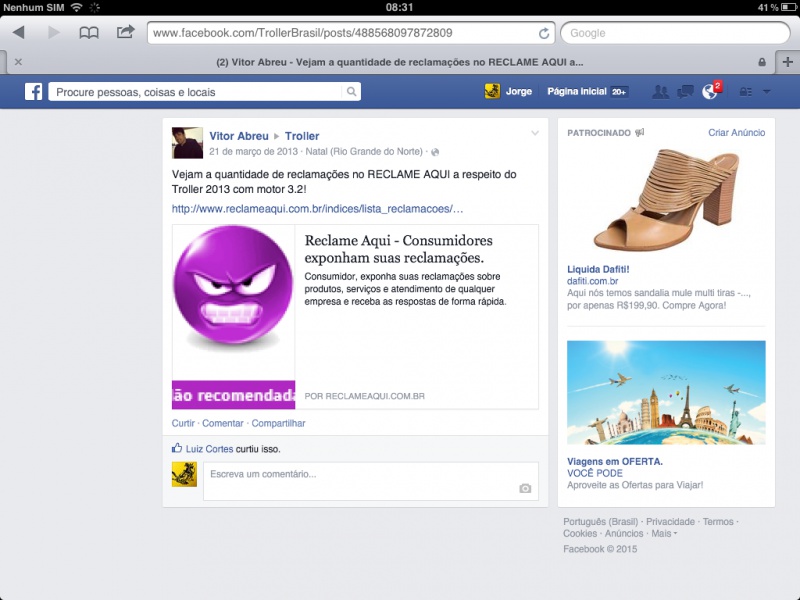Open the Anúncios footer link
The image size is (800, 600).
pyautogui.click(x=624, y=534)
